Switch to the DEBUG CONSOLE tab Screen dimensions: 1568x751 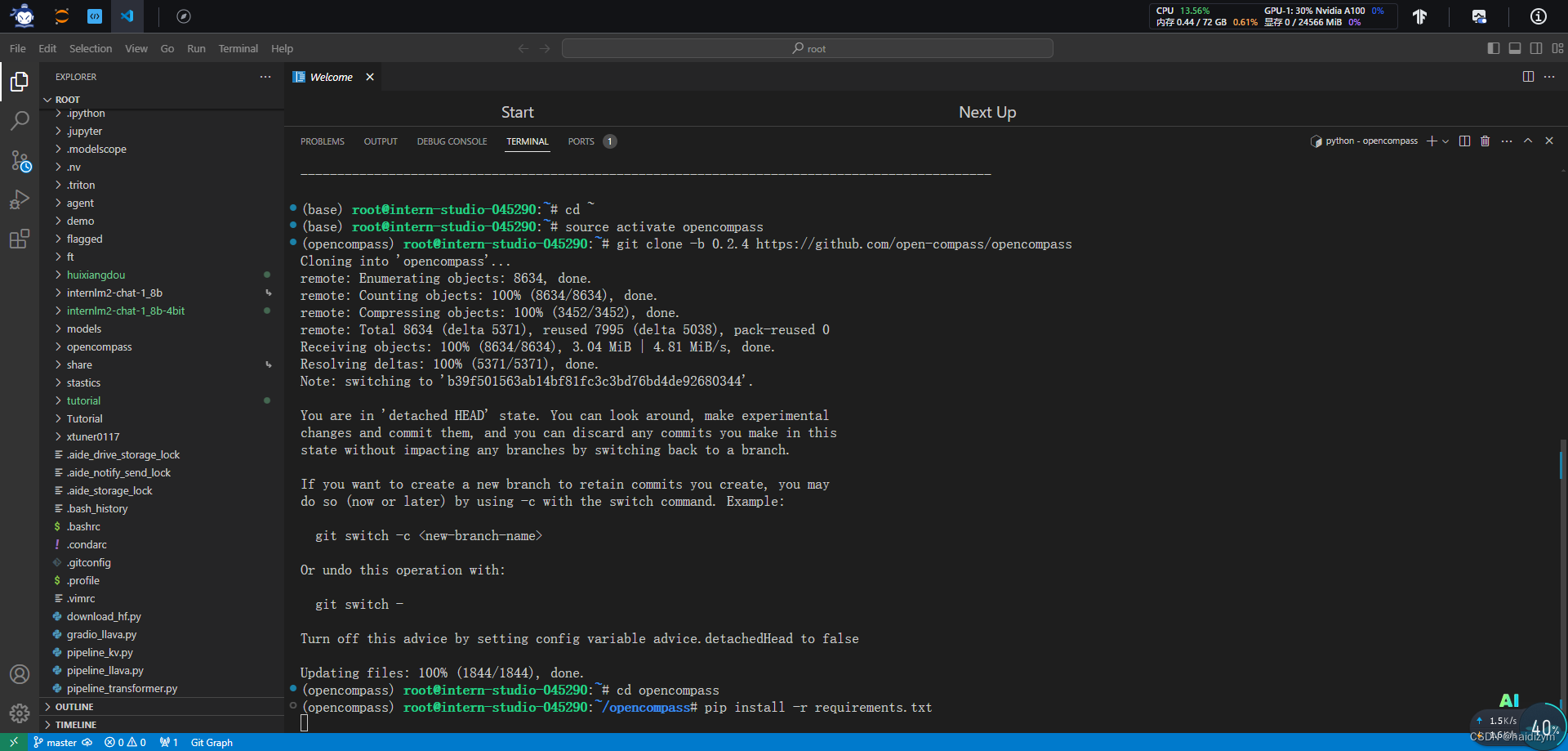(x=452, y=141)
